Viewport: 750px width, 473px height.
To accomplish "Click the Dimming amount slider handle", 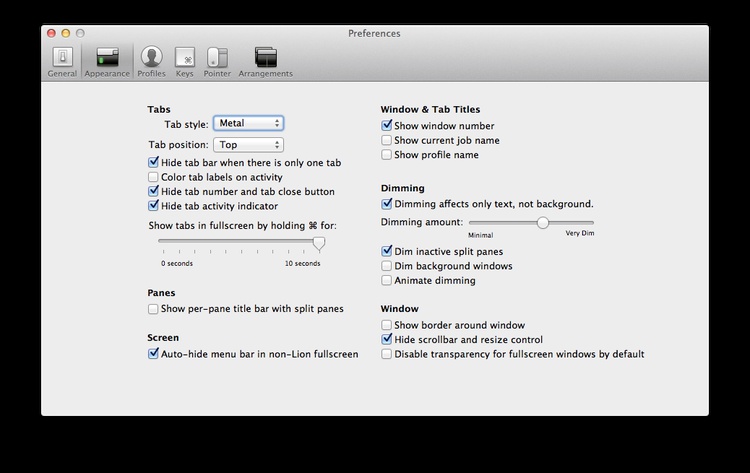I will pyautogui.click(x=542, y=222).
